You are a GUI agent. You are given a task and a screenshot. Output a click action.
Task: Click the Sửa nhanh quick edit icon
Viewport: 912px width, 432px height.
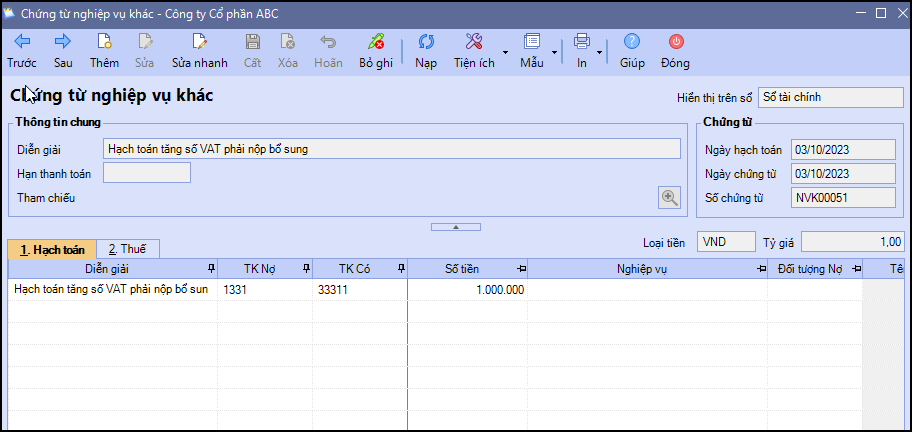coord(199,42)
